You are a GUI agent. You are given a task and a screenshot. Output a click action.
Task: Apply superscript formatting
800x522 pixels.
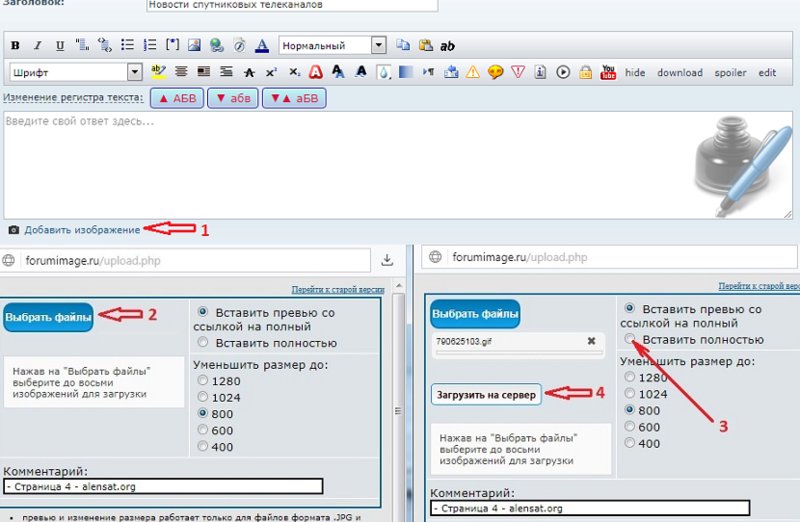pyautogui.click(x=271, y=73)
